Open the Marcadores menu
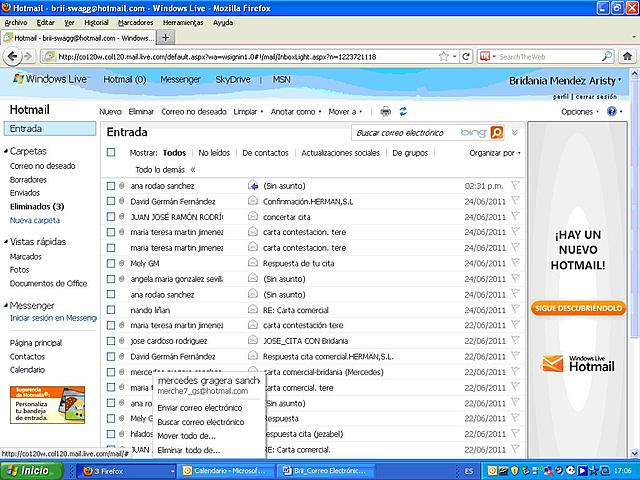 (136, 22)
